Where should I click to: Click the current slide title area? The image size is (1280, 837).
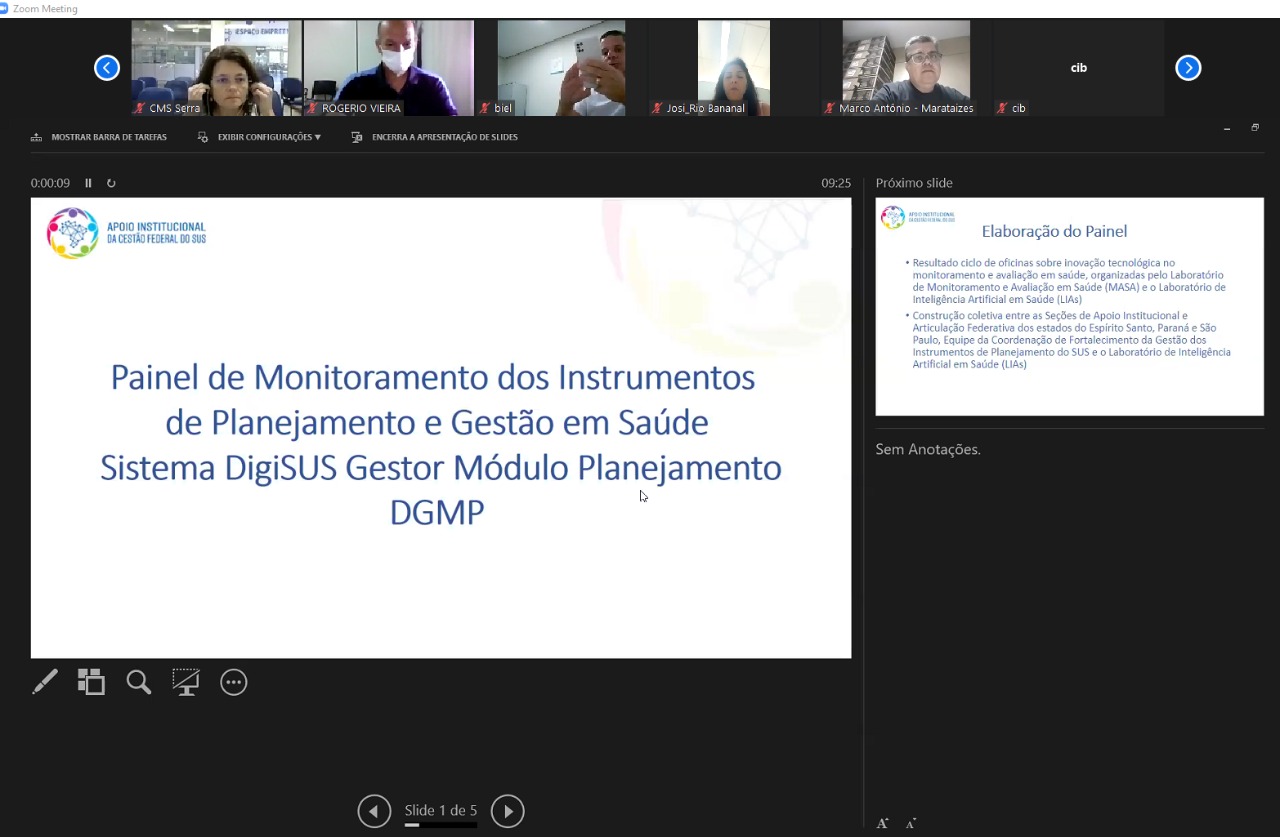pyautogui.click(x=441, y=444)
